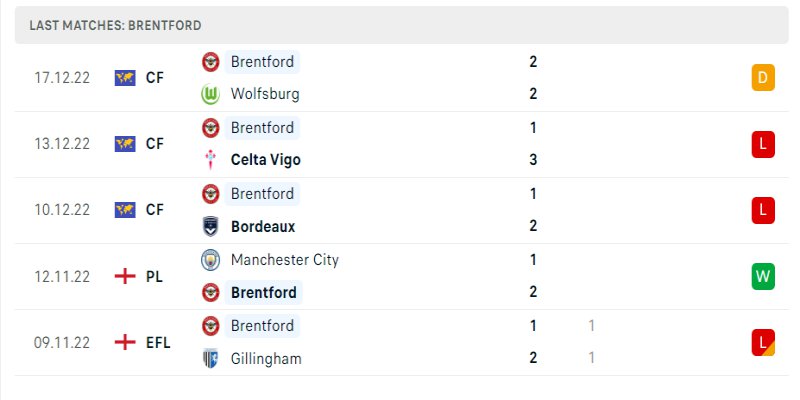Click the England flag beside EFL
The image size is (800, 400).
point(125,342)
